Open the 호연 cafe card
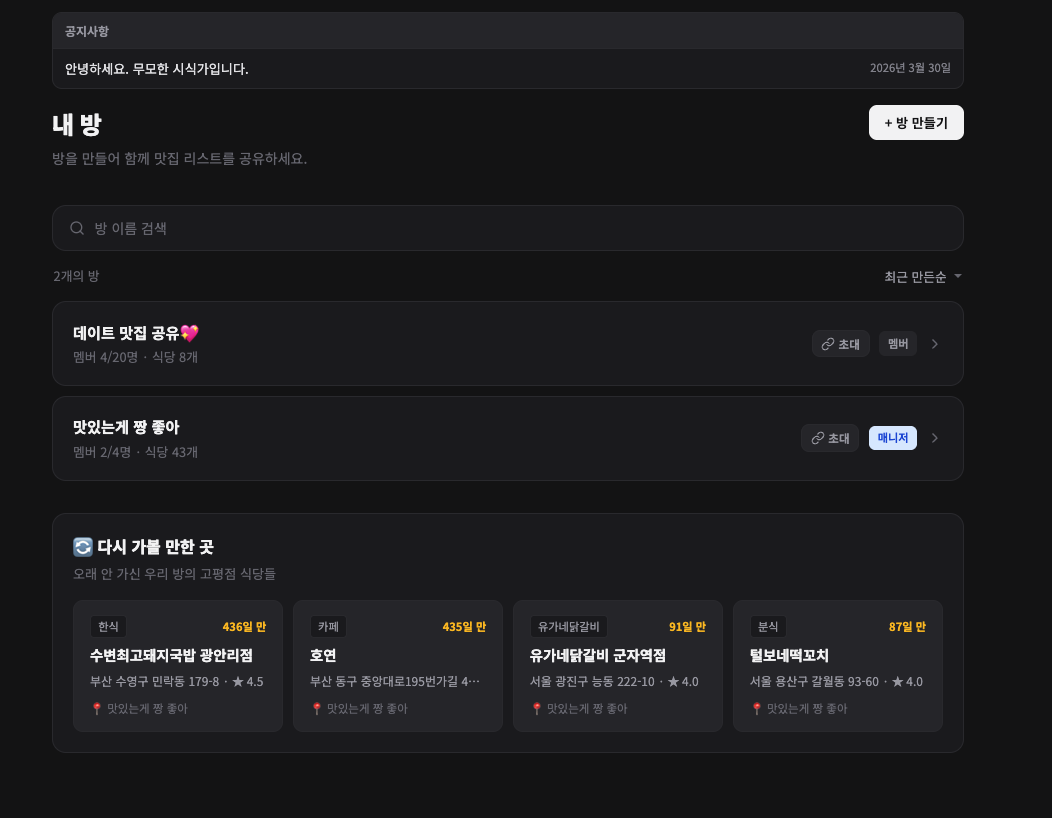 (x=398, y=666)
